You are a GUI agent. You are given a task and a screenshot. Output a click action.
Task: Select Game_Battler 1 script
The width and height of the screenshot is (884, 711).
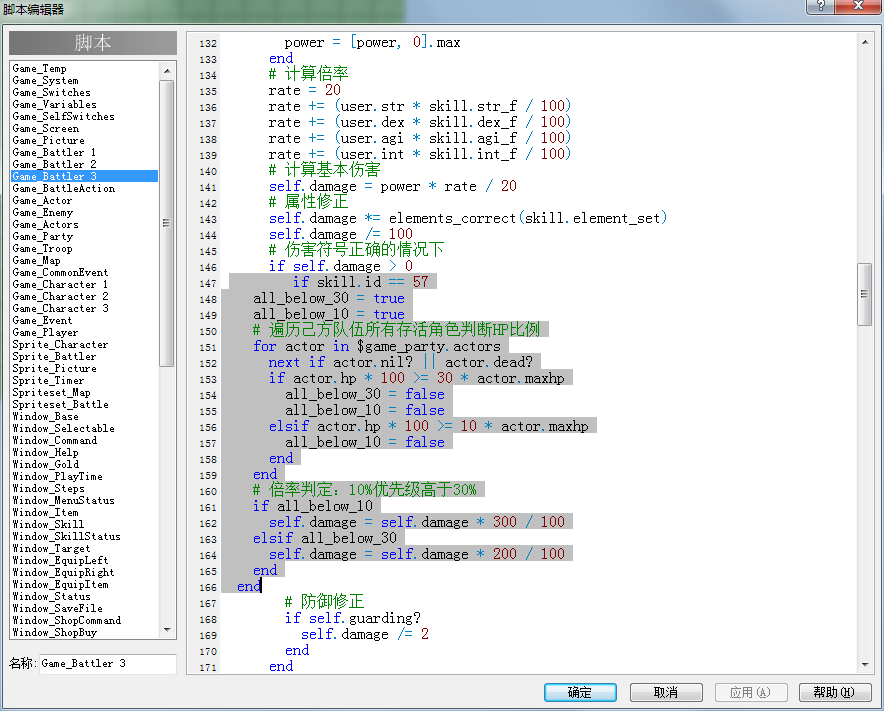coord(85,153)
